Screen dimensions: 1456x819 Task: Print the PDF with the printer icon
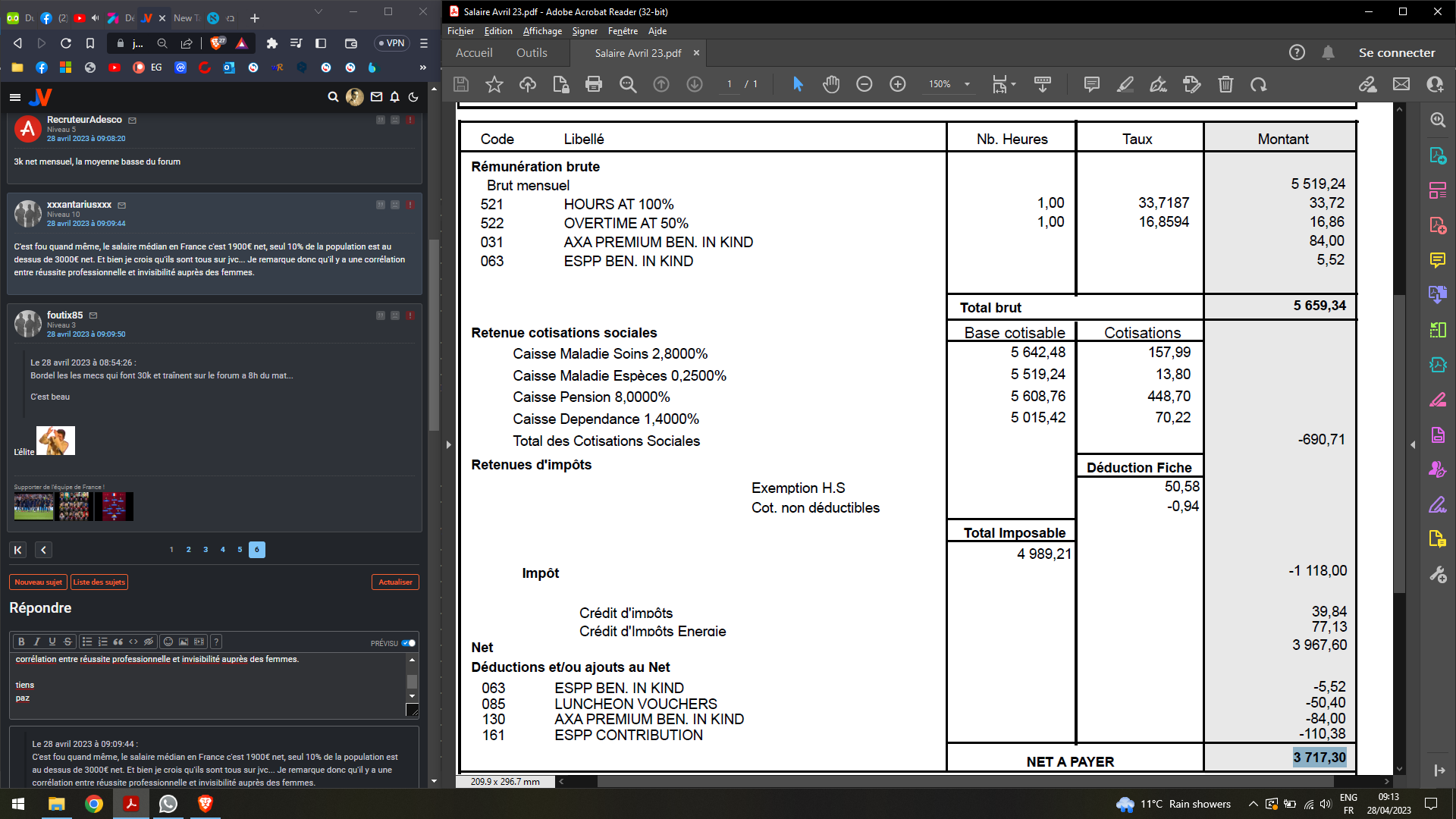coord(594,84)
